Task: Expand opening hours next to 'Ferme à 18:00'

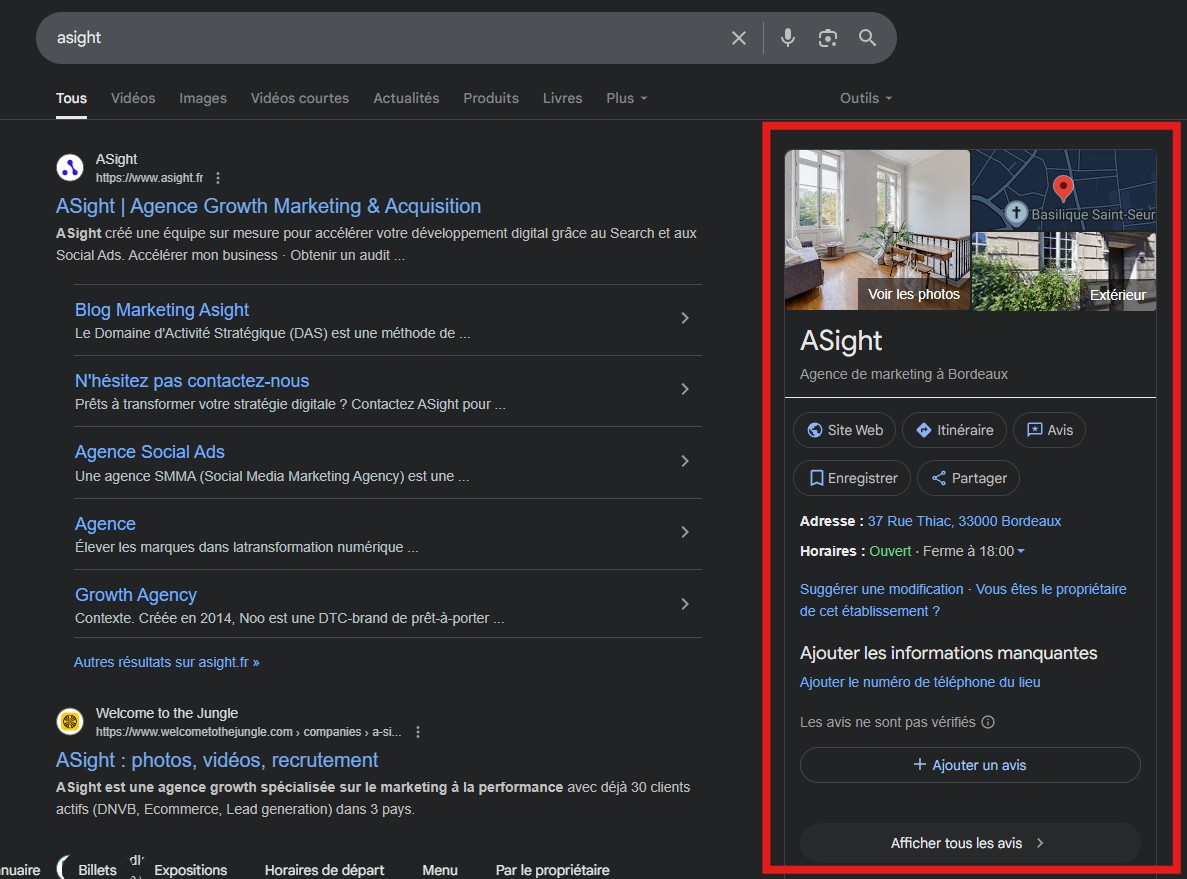Action: [x=1020, y=552]
